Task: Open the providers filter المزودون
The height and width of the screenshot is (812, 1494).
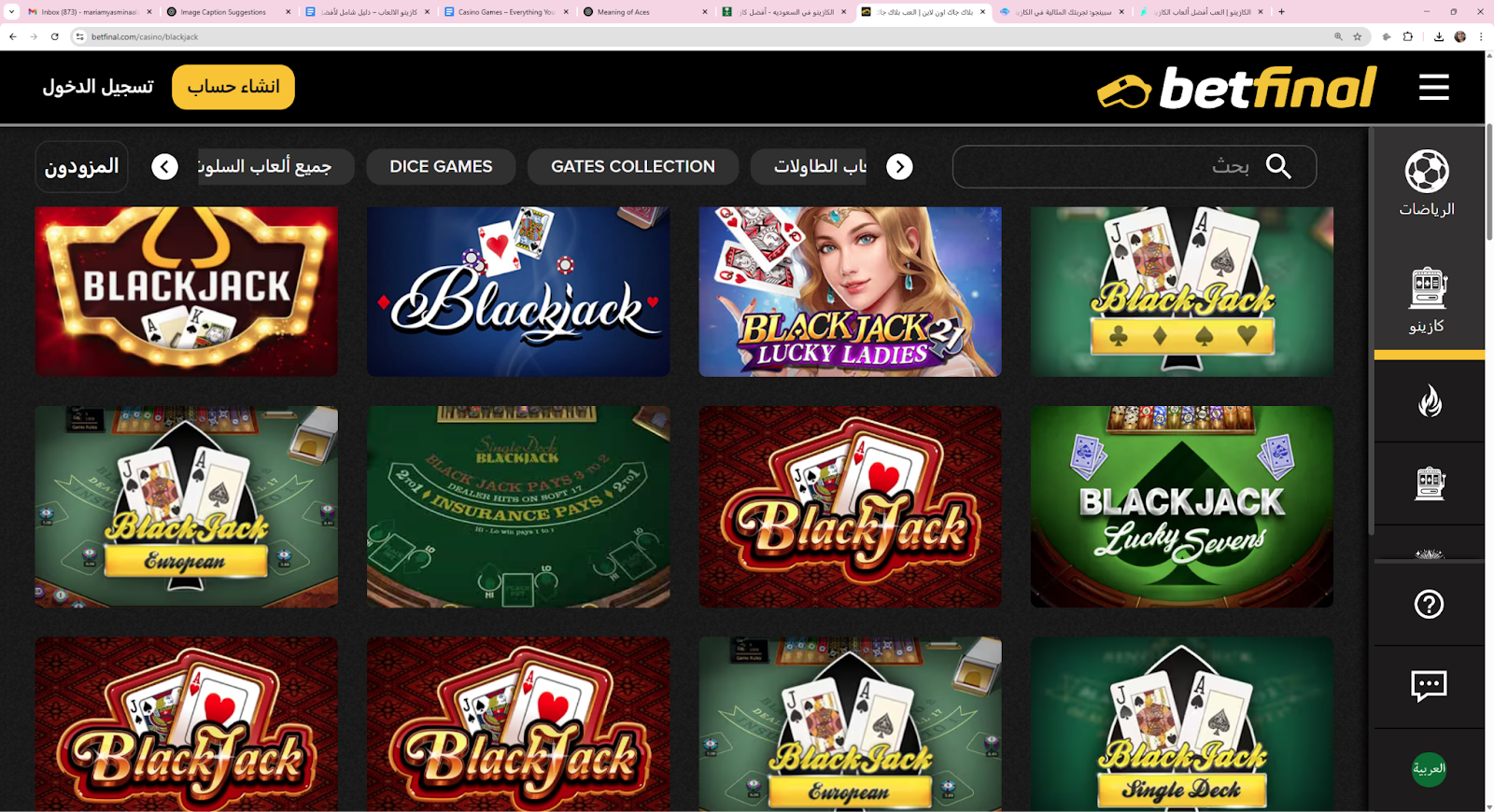Action: (x=81, y=166)
